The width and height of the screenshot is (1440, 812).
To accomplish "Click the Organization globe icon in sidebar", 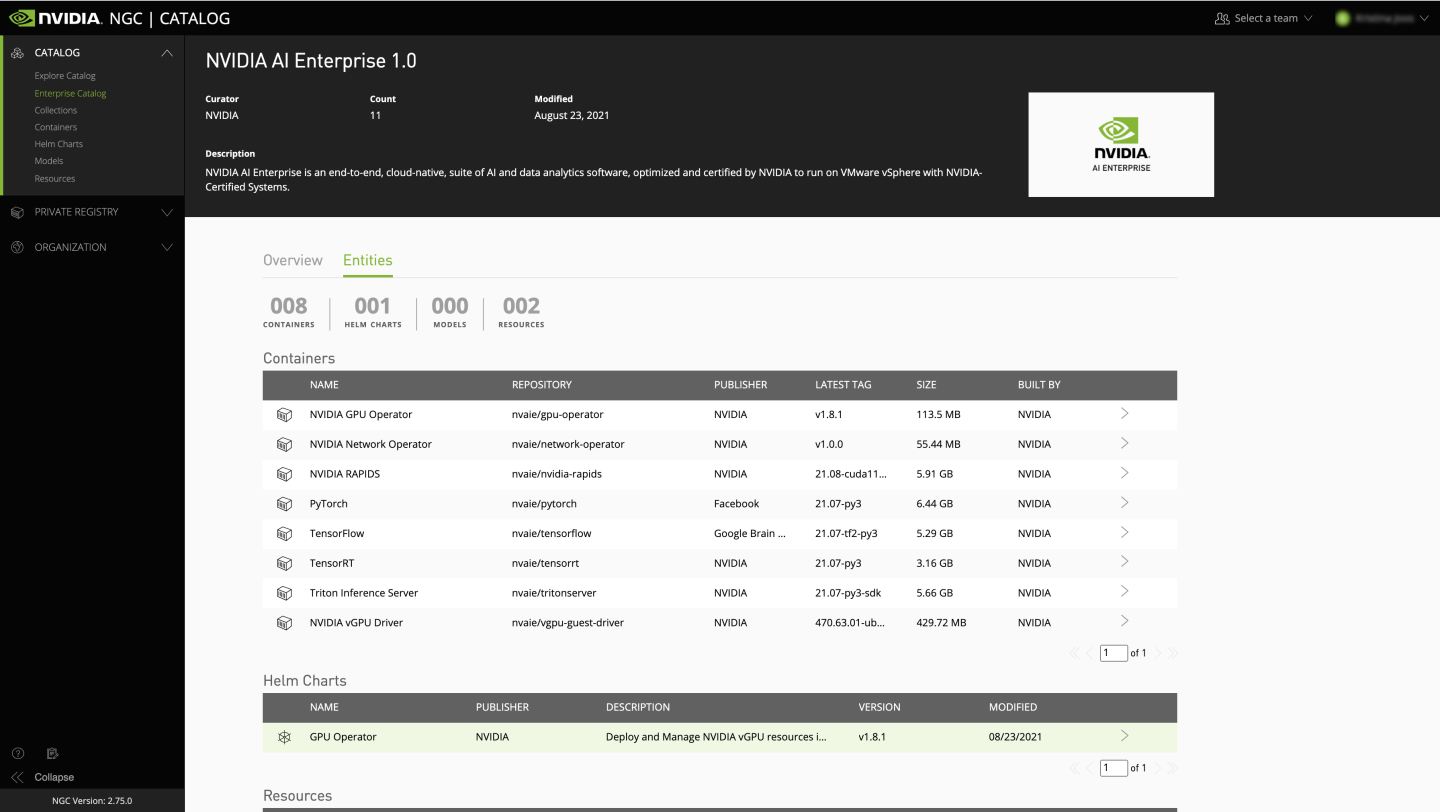I will (17, 247).
